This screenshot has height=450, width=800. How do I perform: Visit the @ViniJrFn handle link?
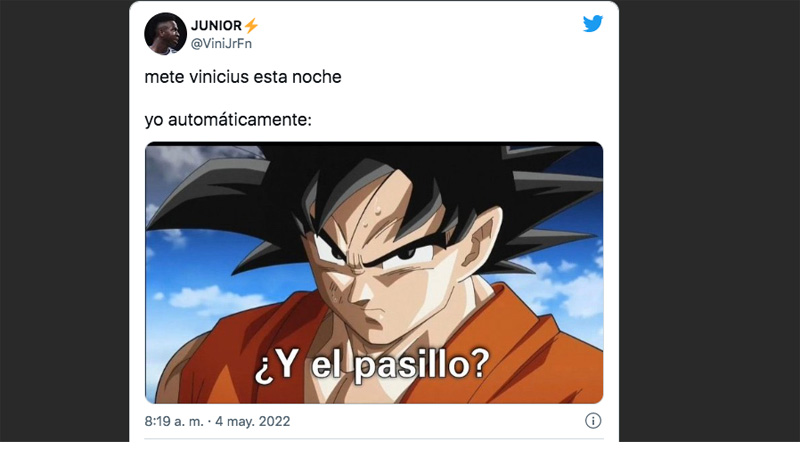[x=221, y=44]
